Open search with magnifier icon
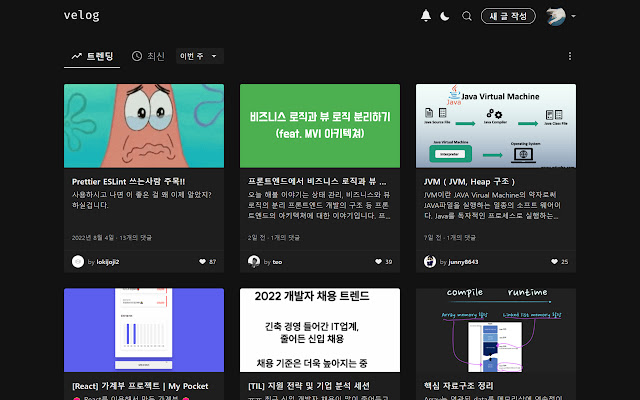Screen dimensions: 640x400 467,16
